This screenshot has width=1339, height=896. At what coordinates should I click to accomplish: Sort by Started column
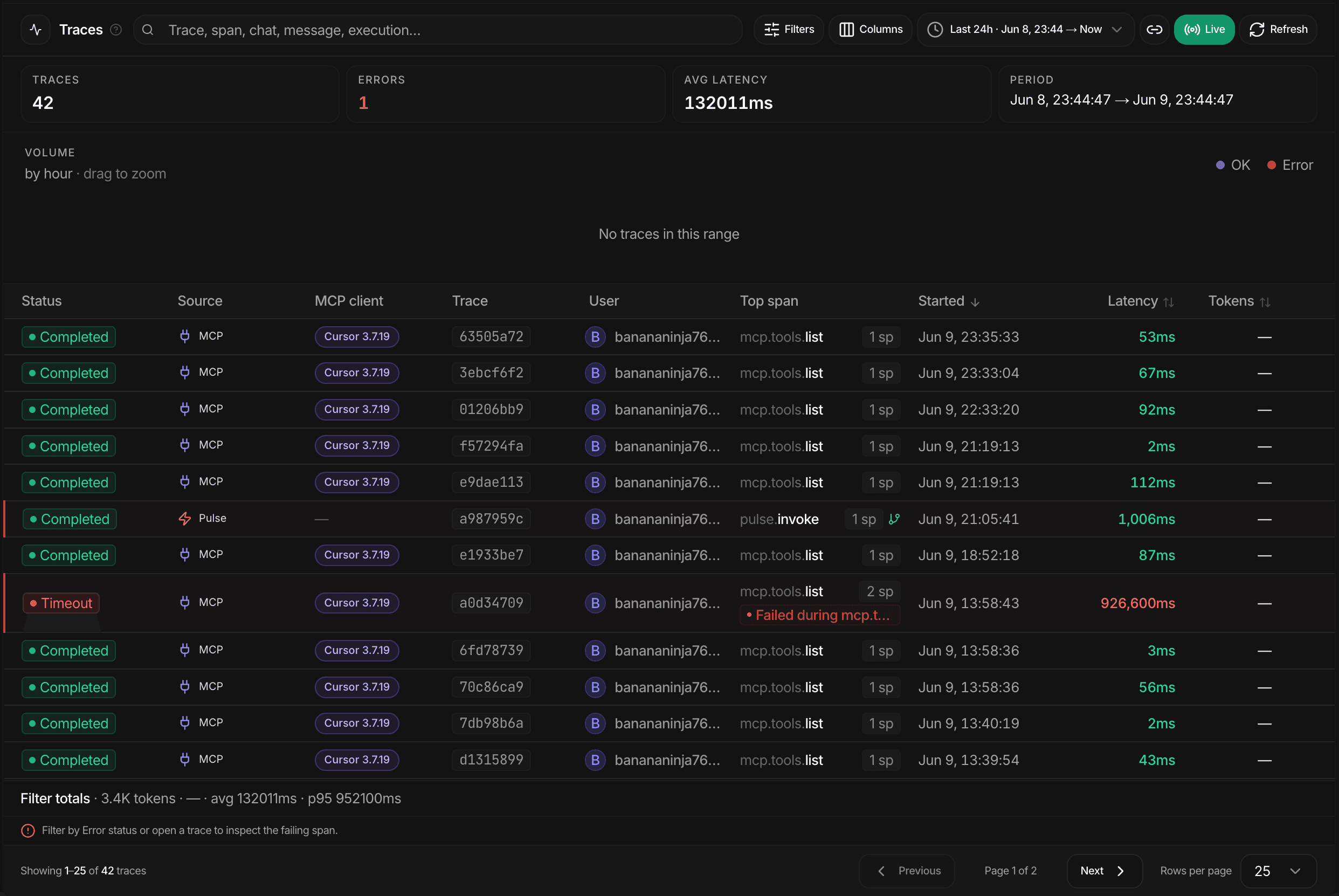[x=949, y=301]
